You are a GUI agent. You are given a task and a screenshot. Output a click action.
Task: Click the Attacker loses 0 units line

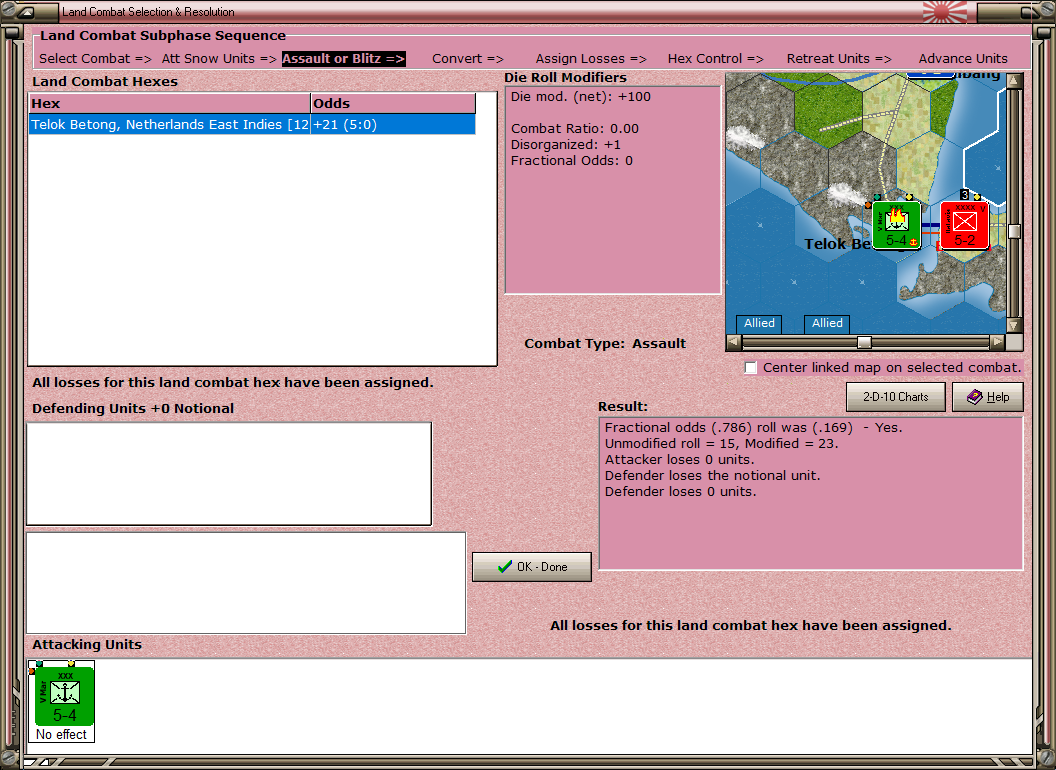point(679,459)
